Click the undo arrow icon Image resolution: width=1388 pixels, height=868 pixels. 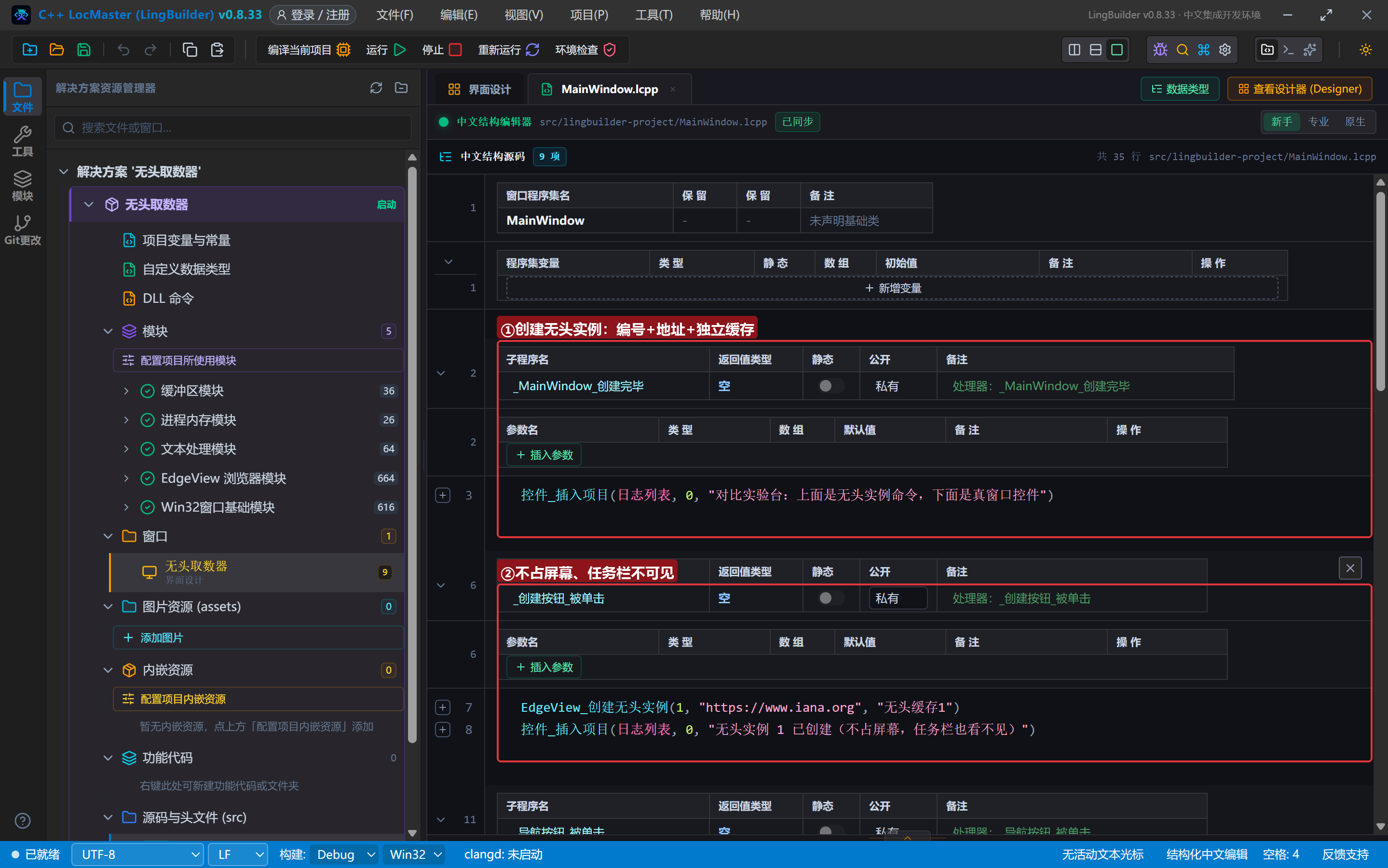click(x=123, y=50)
